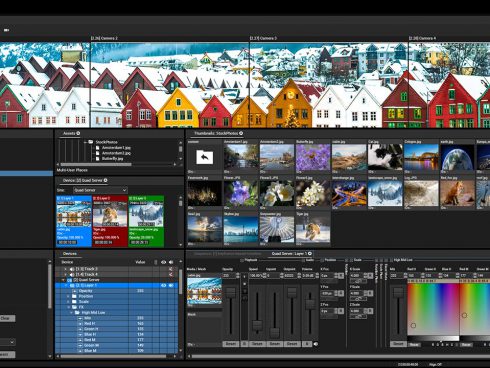490x368 pixels.
Task: Click the speaker column header icon in Devices
Action: coord(171,262)
